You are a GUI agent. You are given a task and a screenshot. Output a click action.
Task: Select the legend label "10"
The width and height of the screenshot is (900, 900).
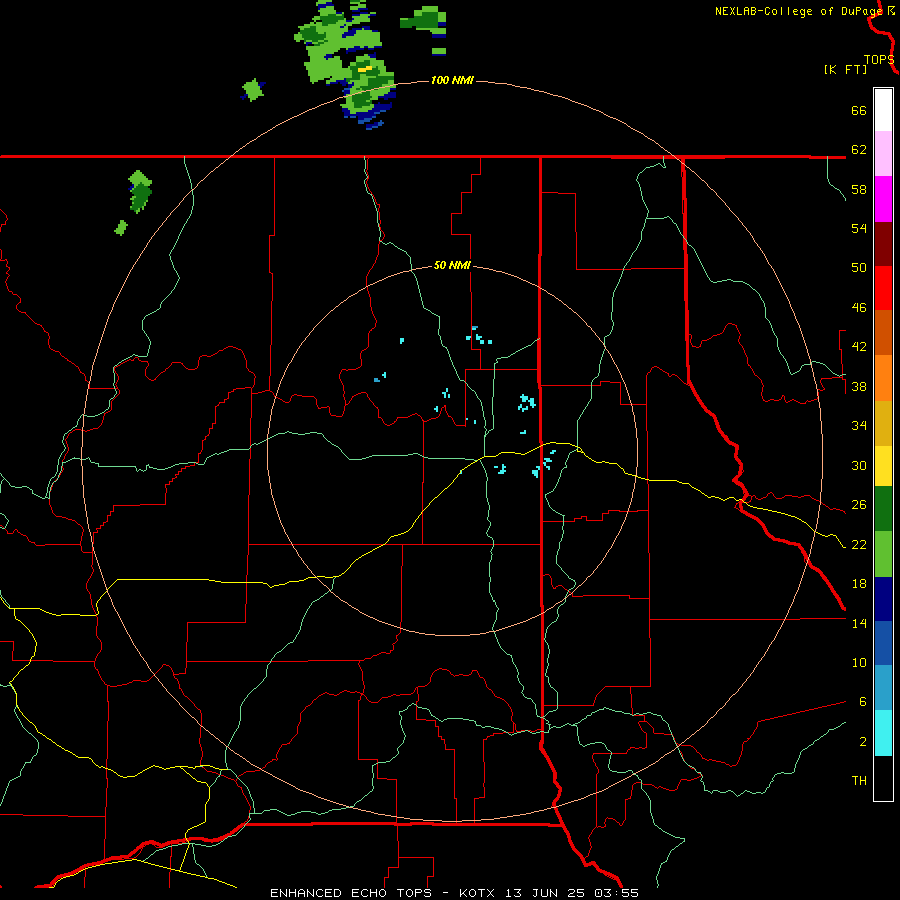[x=859, y=662]
